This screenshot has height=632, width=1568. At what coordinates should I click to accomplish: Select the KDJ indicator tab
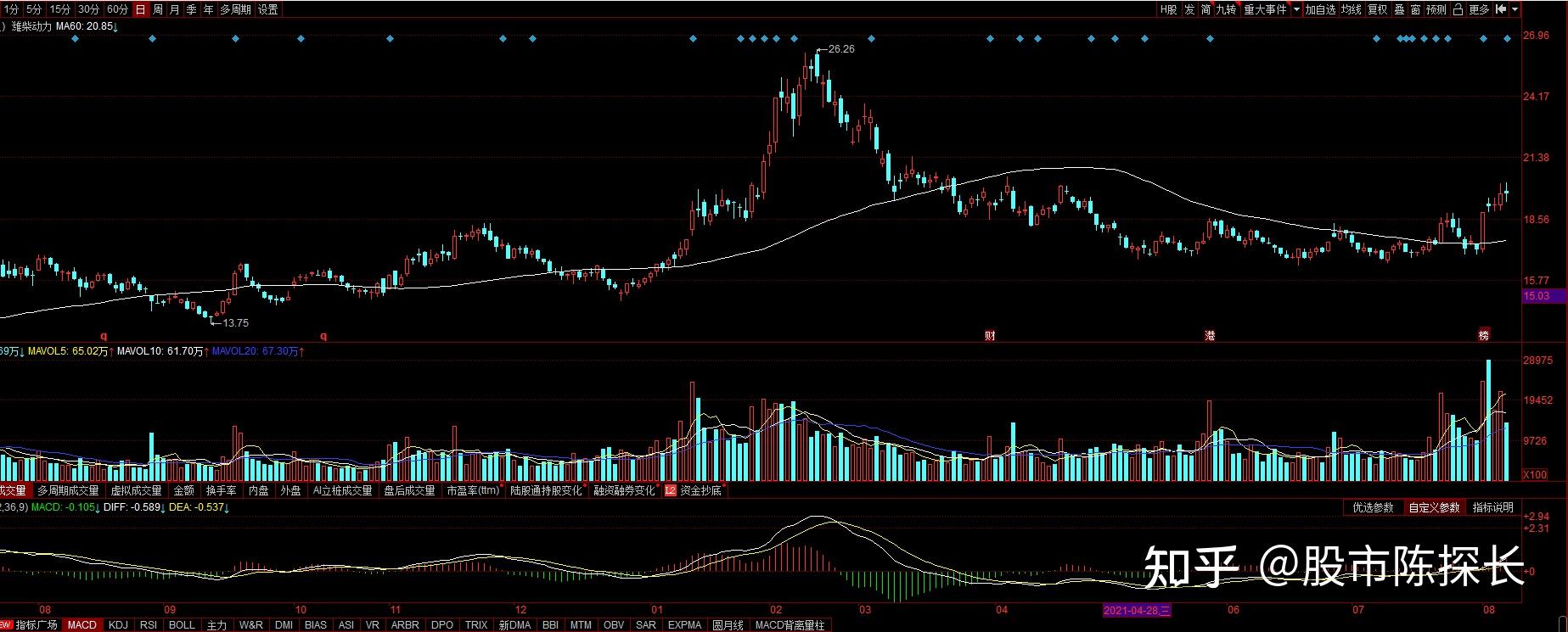[118, 625]
